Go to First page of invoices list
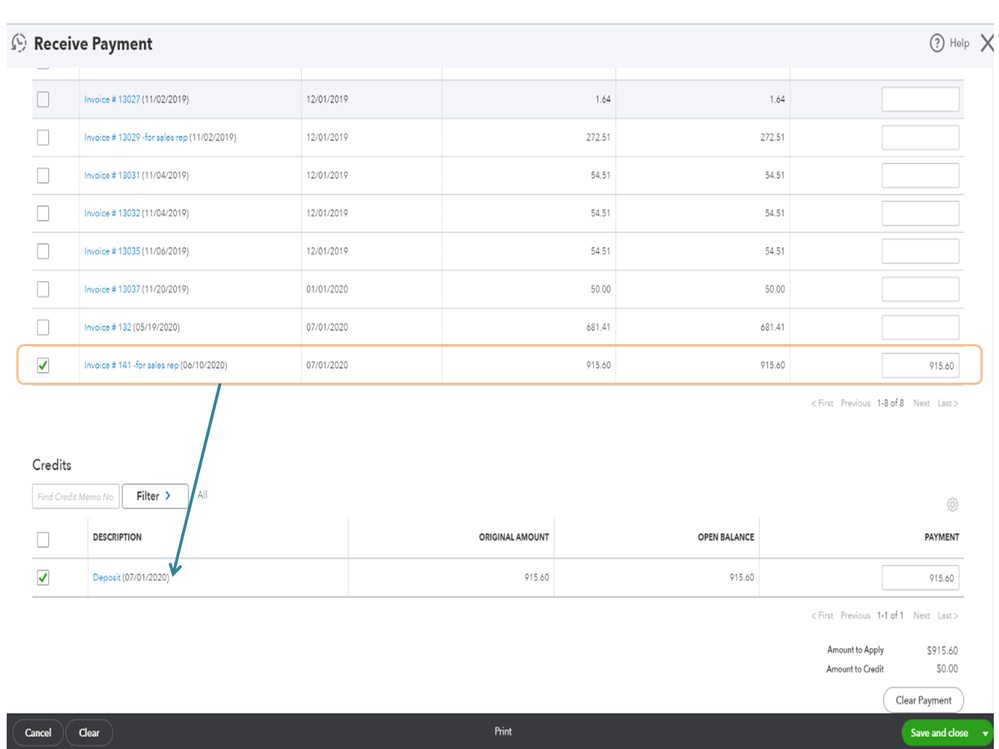Viewport: 999px width, 749px height. [822, 403]
